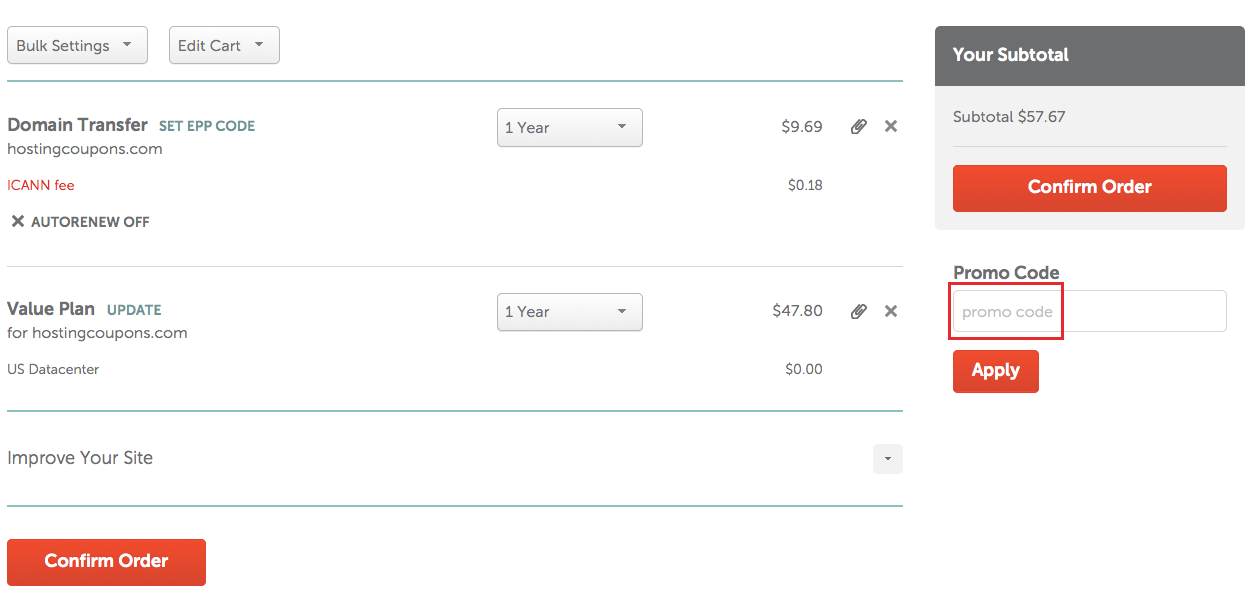The width and height of the screenshot is (1255, 601).
Task: Apply the promo code
Action: click(995, 371)
